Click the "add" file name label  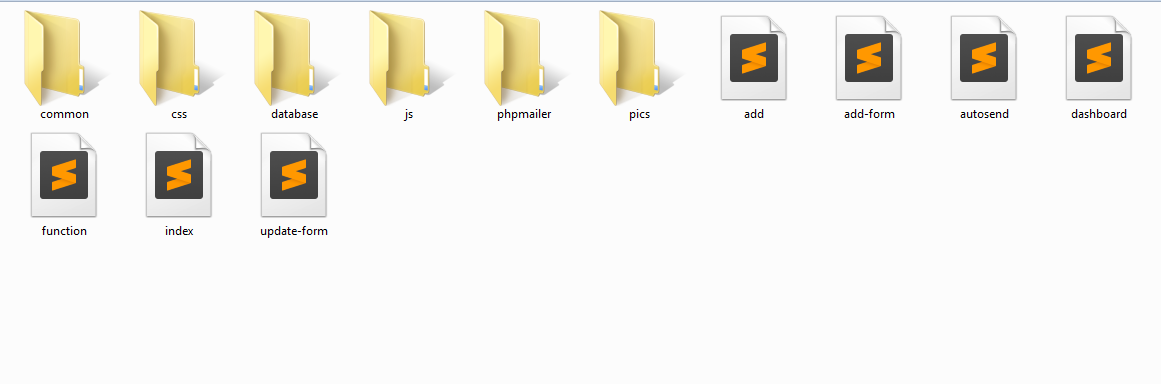point(754,114)
